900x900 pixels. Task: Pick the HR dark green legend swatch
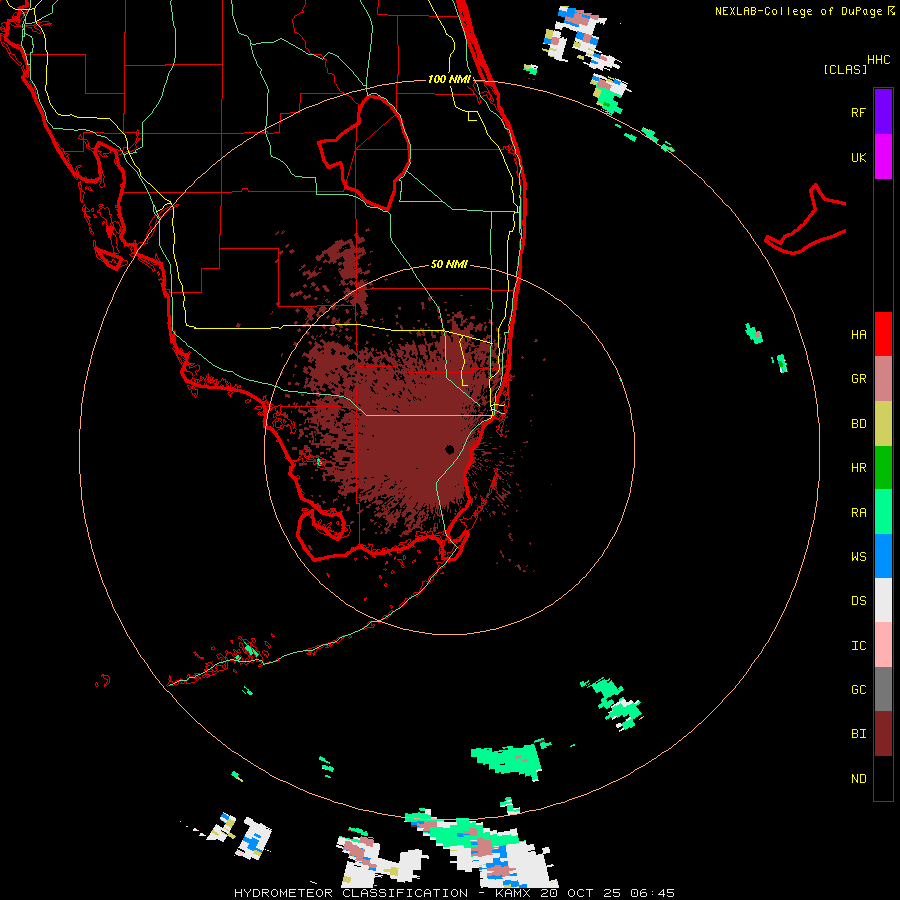point(883,468)
